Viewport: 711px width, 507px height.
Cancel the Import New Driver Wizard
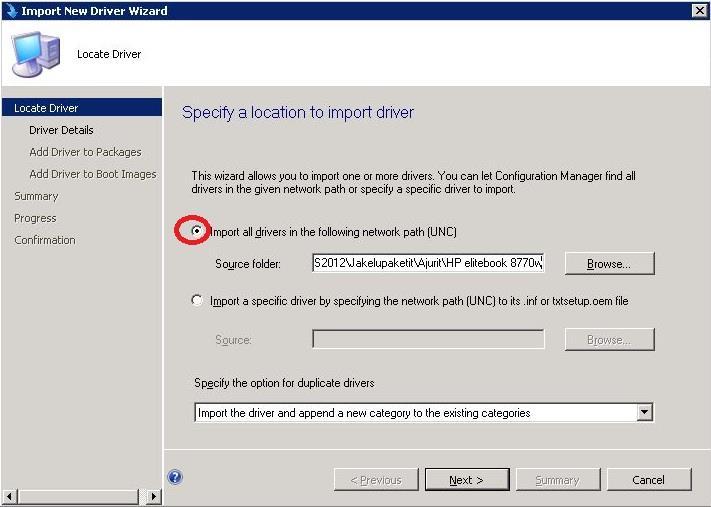click(x=649, y=480)
